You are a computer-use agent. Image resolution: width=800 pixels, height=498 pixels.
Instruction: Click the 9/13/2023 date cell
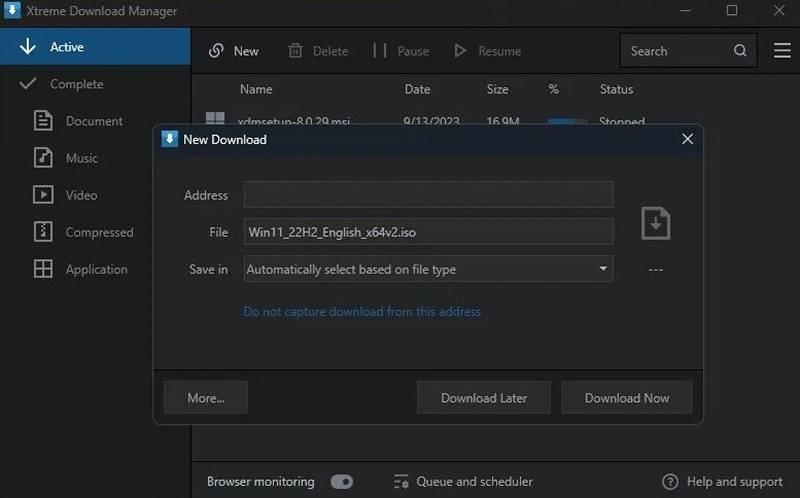point(431,121)
